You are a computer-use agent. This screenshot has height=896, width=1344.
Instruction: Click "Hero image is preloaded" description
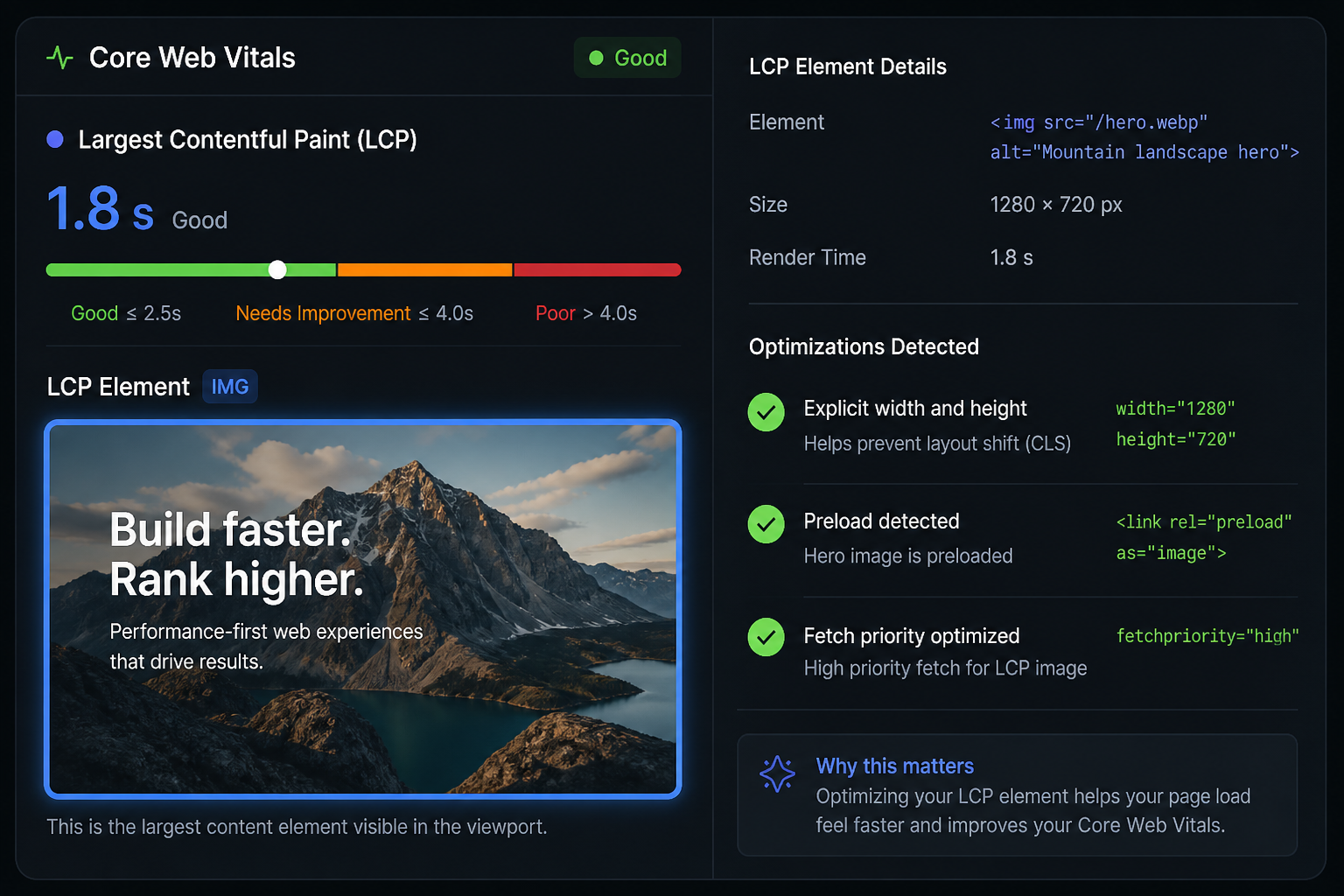click(908, 556)
